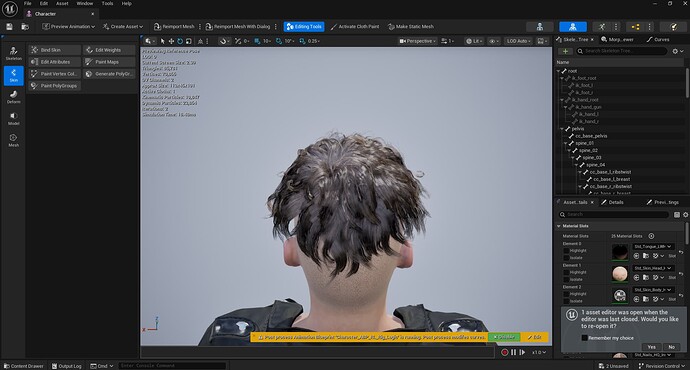Screen dimensions: 690x370
Task: Pause the preview simulation playback
Action: coord(514,352)
